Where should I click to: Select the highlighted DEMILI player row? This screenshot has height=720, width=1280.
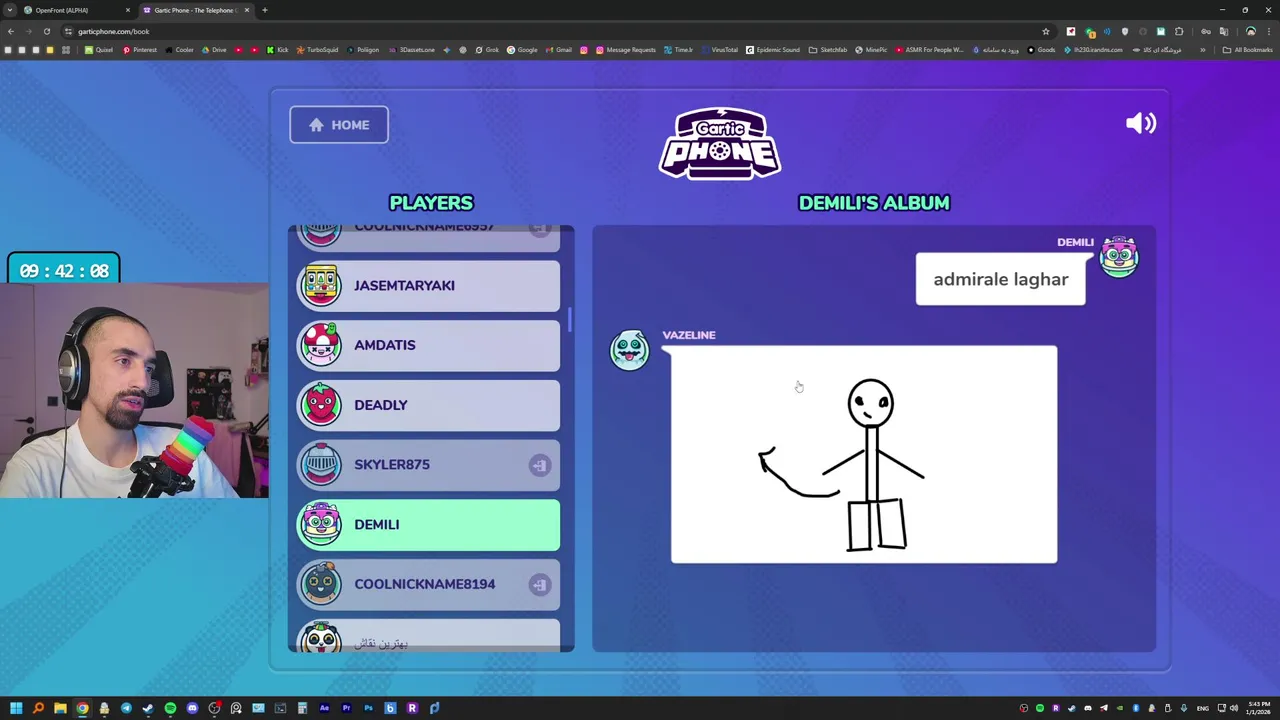tap(429, 525)
